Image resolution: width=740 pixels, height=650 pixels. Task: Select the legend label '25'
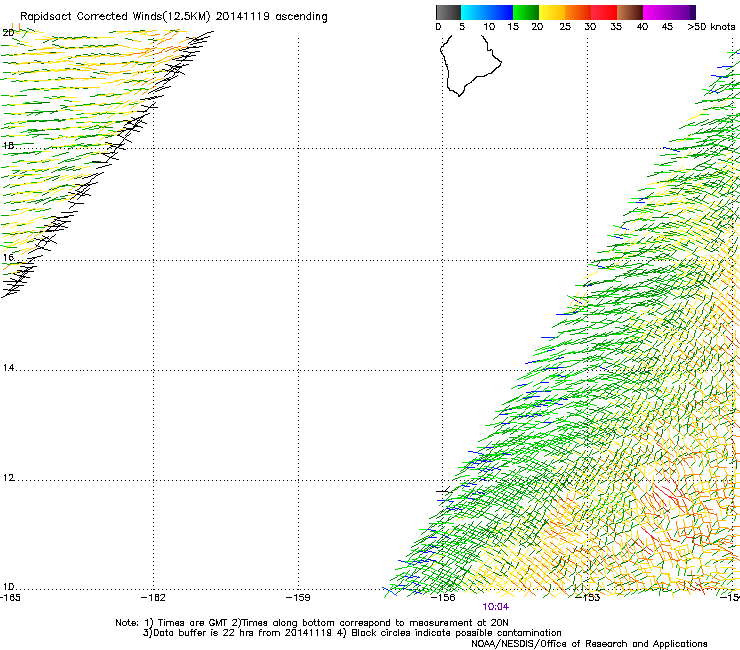coord(565,27)
